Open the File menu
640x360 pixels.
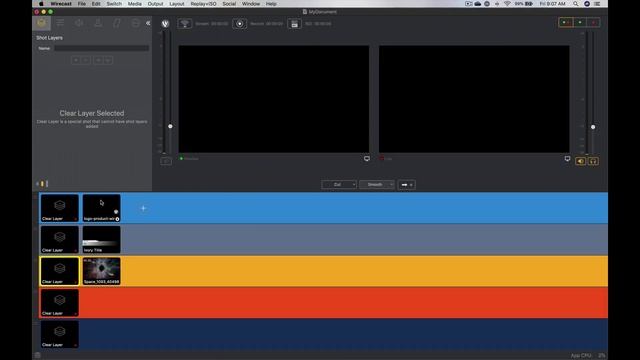82,4
